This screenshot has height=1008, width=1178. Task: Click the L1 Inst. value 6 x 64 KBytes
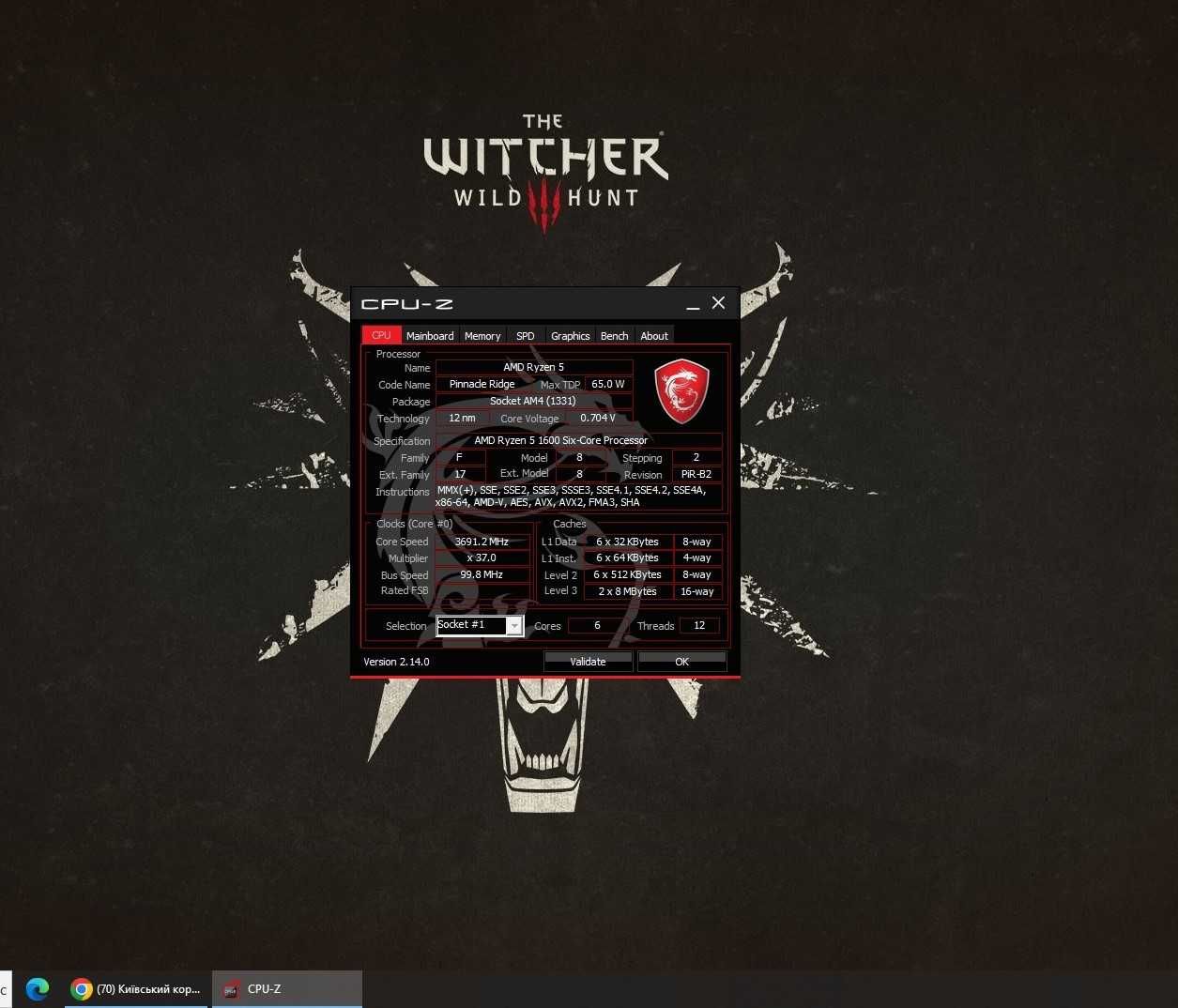tap(627, 557)
